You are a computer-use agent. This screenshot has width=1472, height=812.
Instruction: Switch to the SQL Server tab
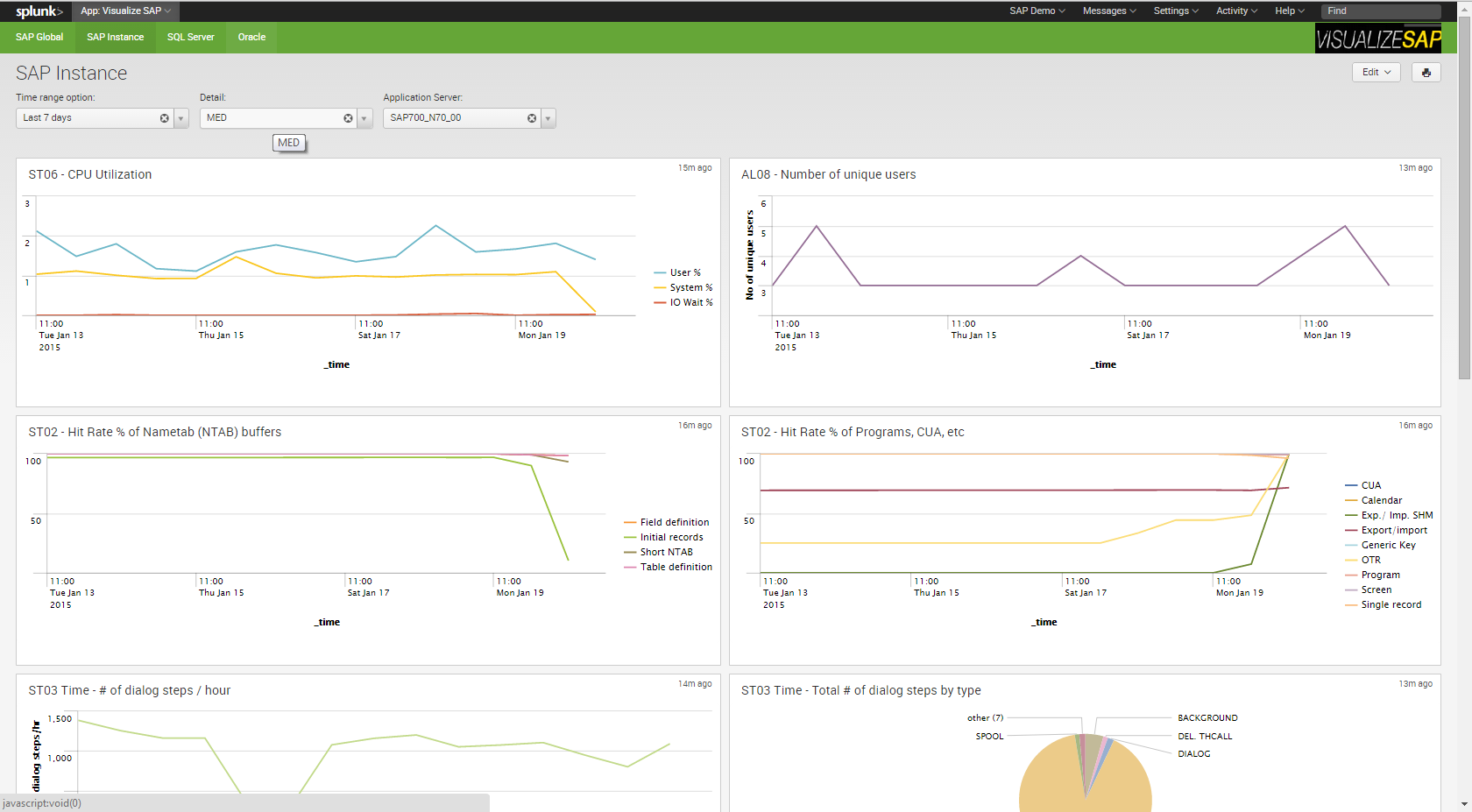click(190, 37)
